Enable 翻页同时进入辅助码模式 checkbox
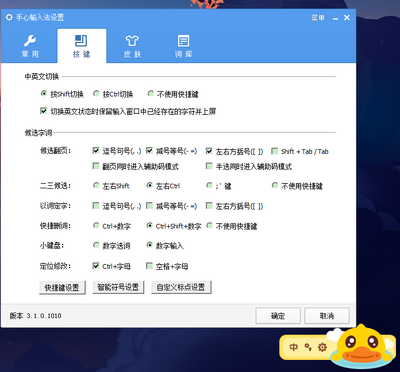 pos(96,166)
